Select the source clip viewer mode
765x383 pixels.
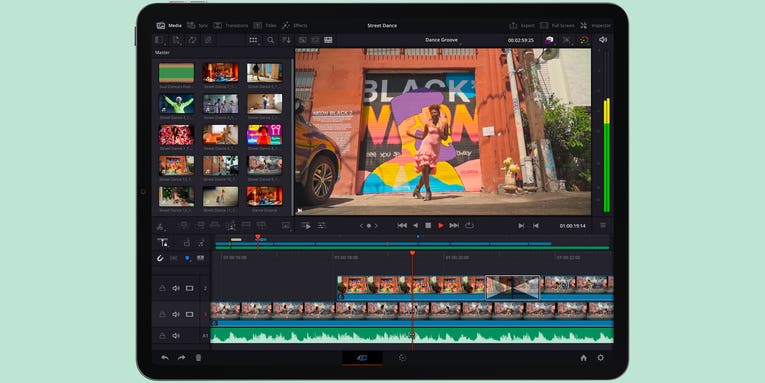coord(302,40)
